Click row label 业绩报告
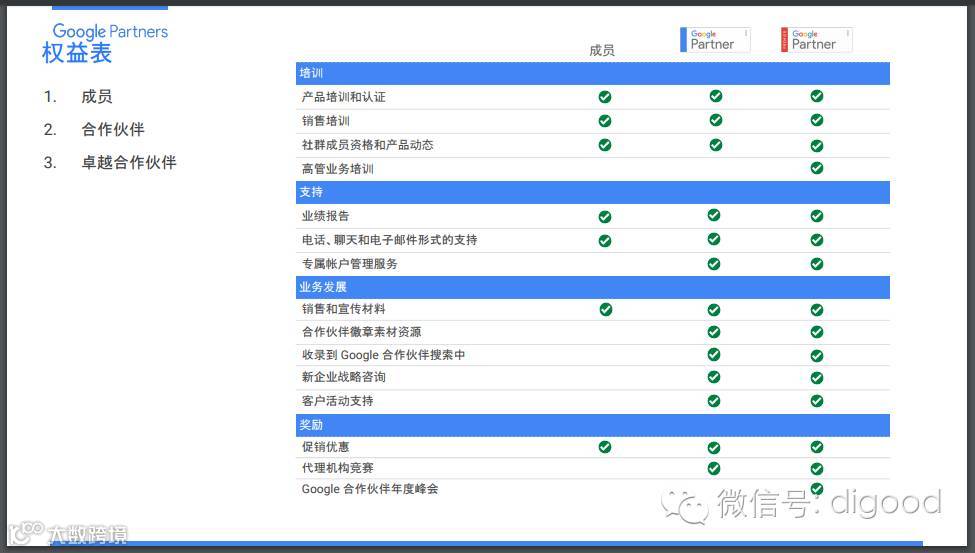975x553 pixels. tap(326, 216)
